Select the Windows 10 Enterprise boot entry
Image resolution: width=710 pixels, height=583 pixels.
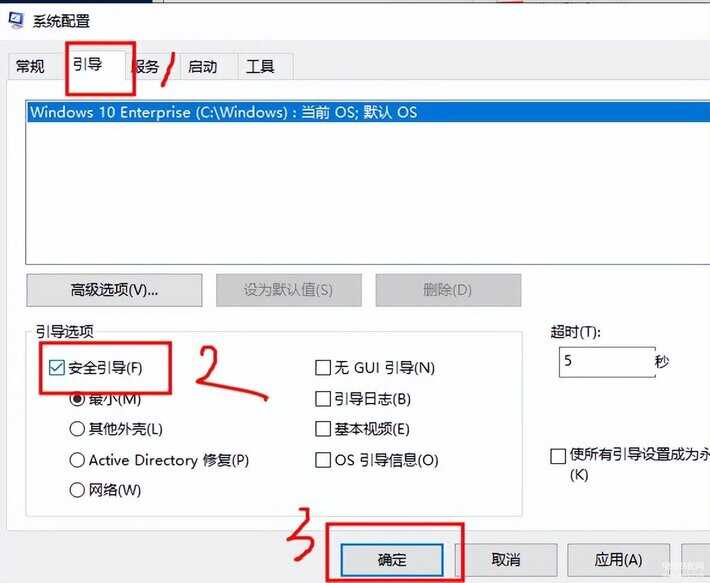[368, 112]
